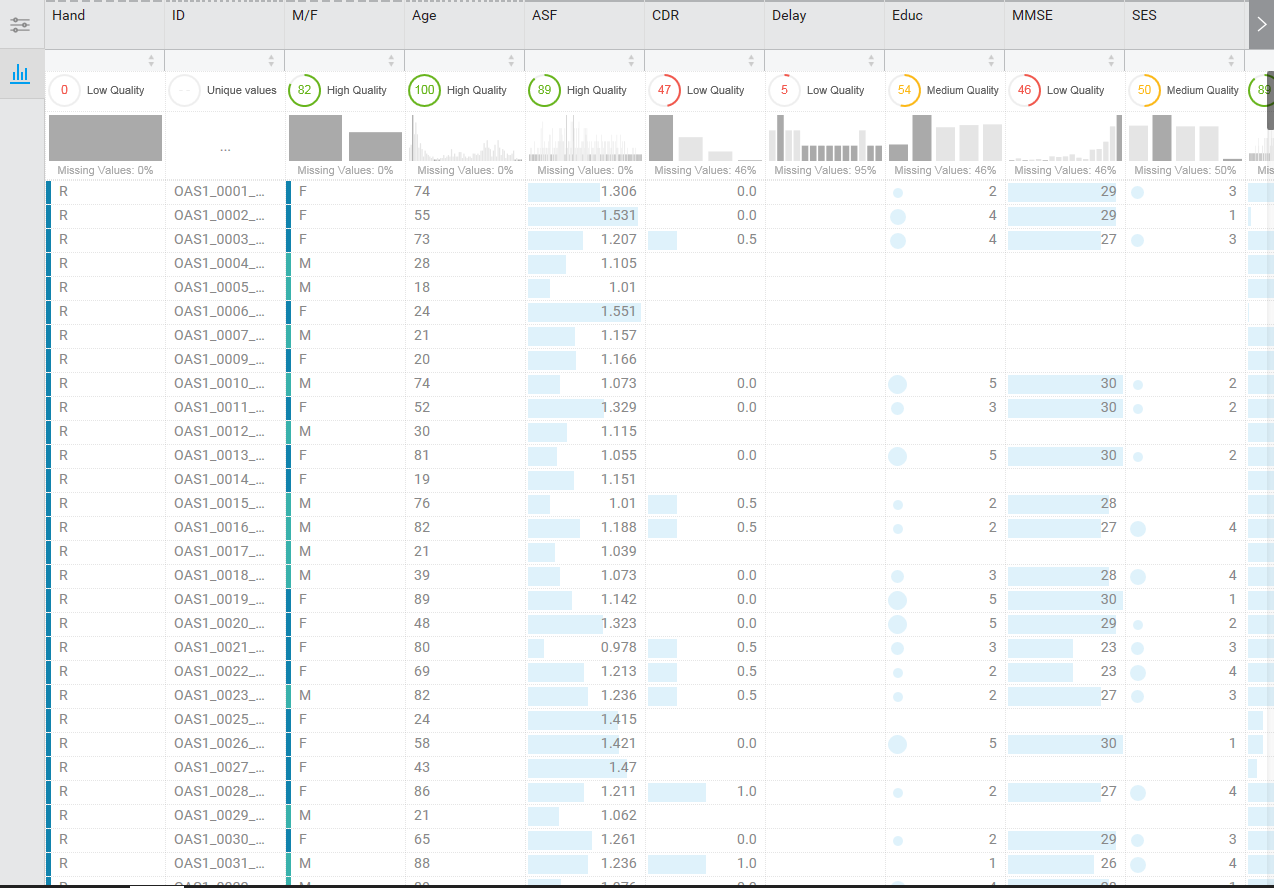Screen dimensions: 1274x888
Task: Click ASF value 1.306
Action: 619,191
